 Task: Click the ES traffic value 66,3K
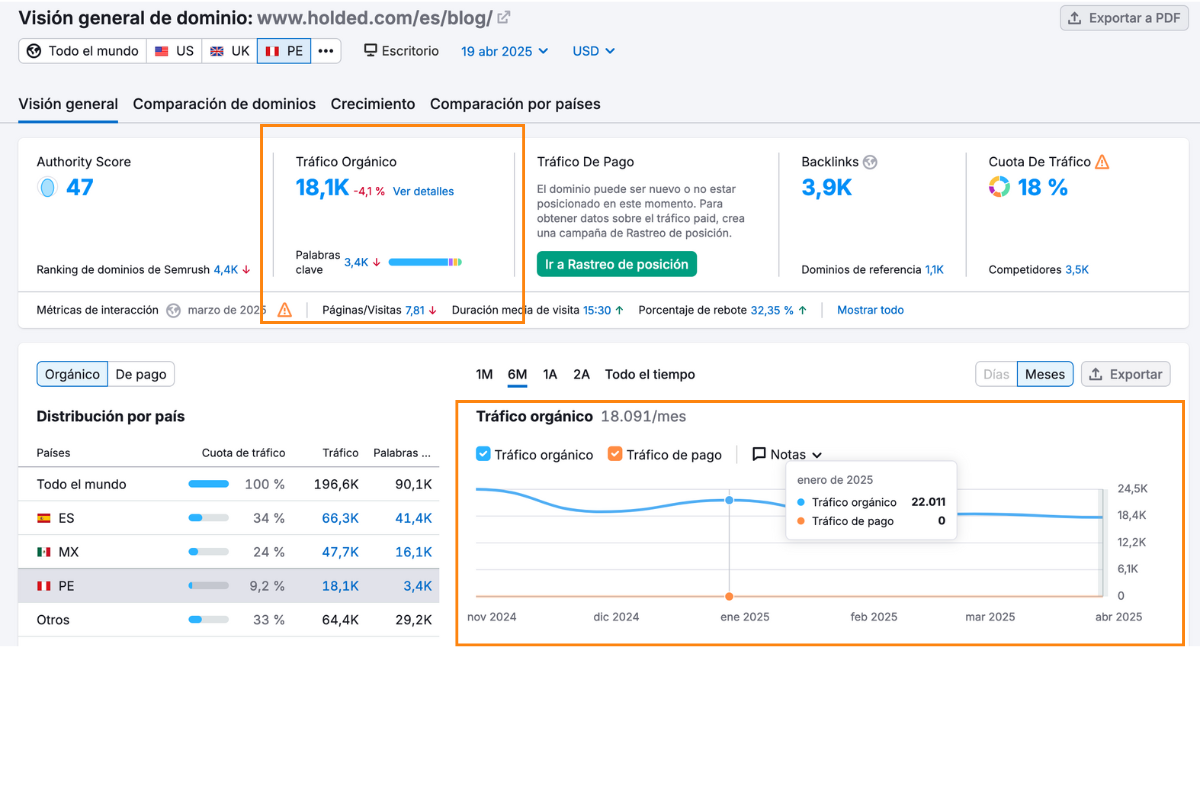pos(340,518)
